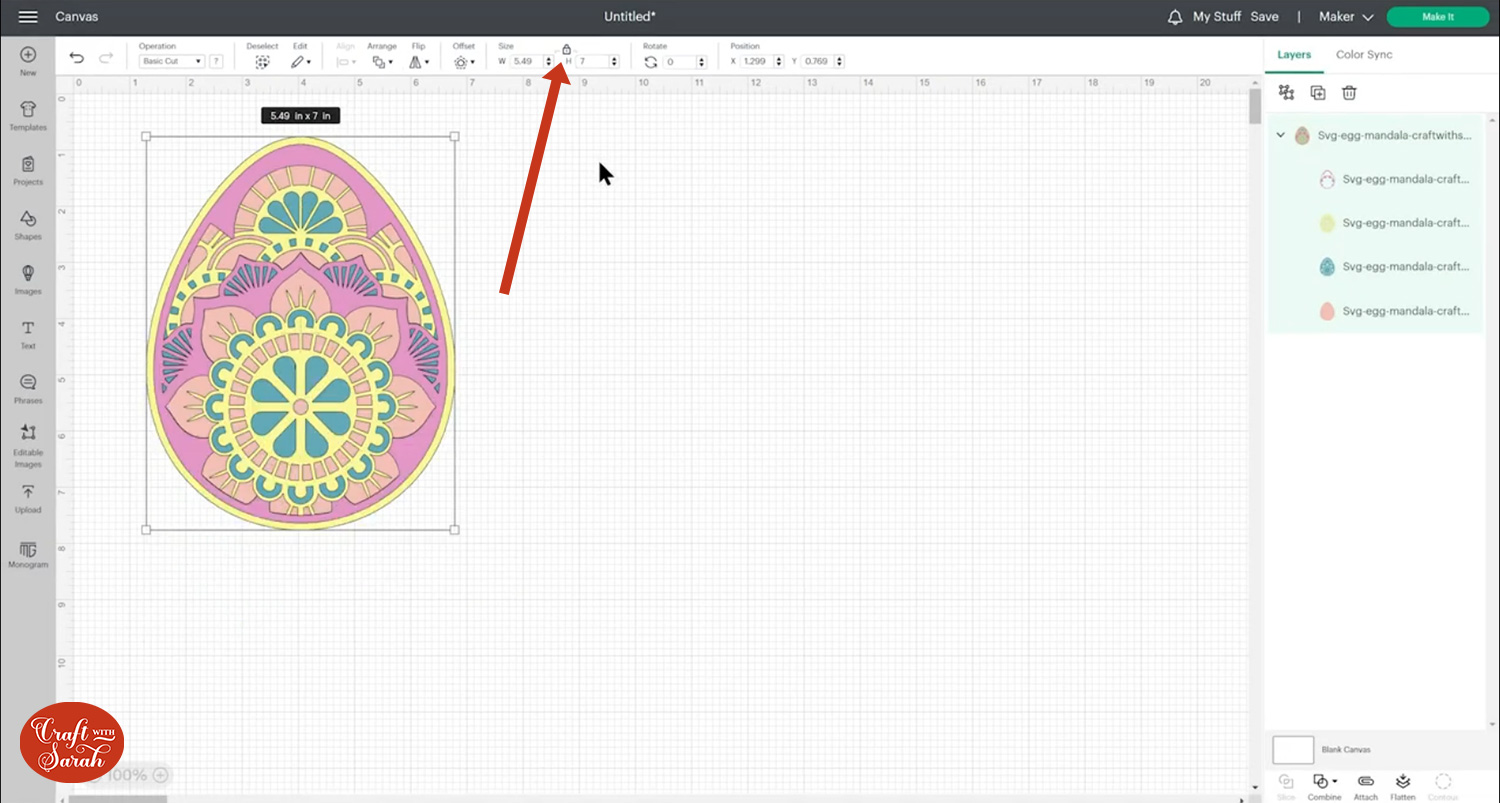
Task: Click the notifications bell icon
Action: coord(1175,17)
